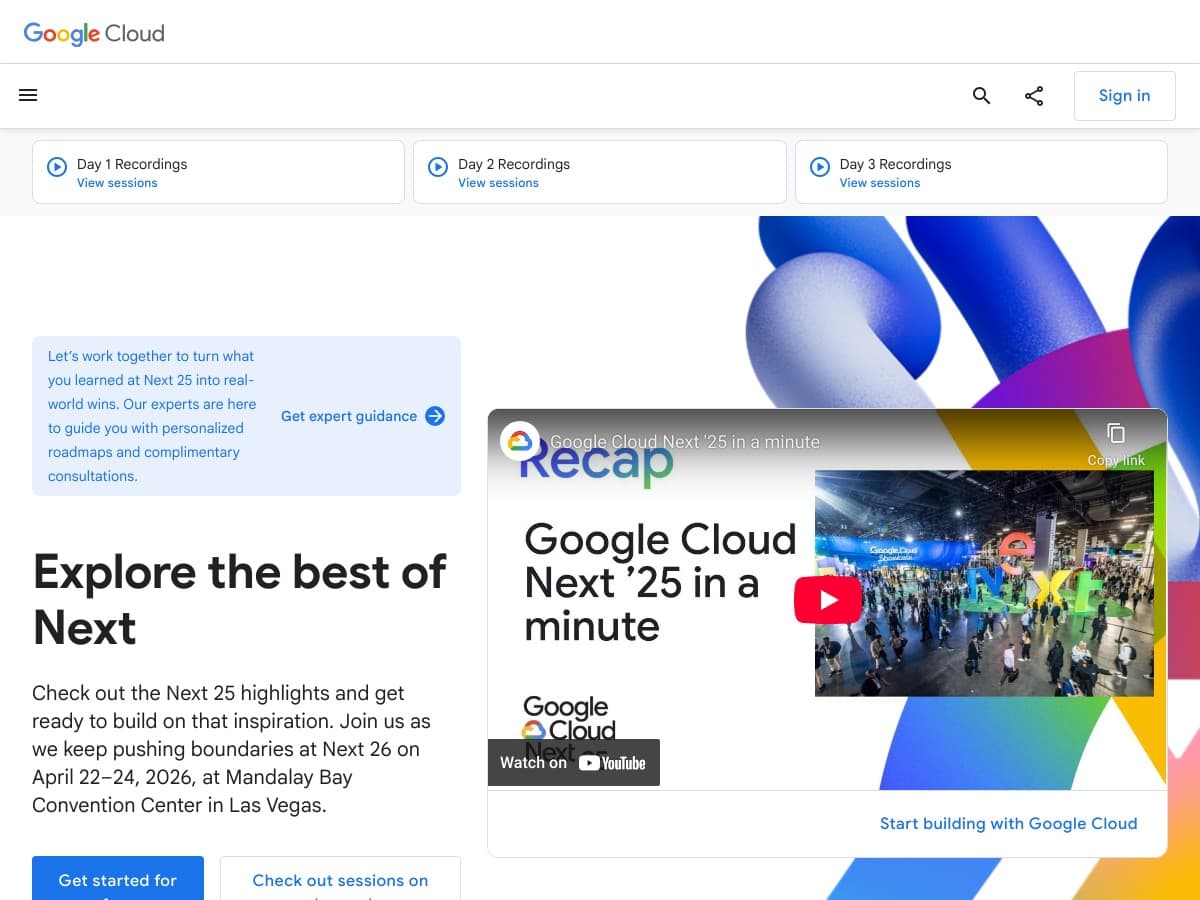
Task: Click the Explore the best of Next heading
Action: 240,599
